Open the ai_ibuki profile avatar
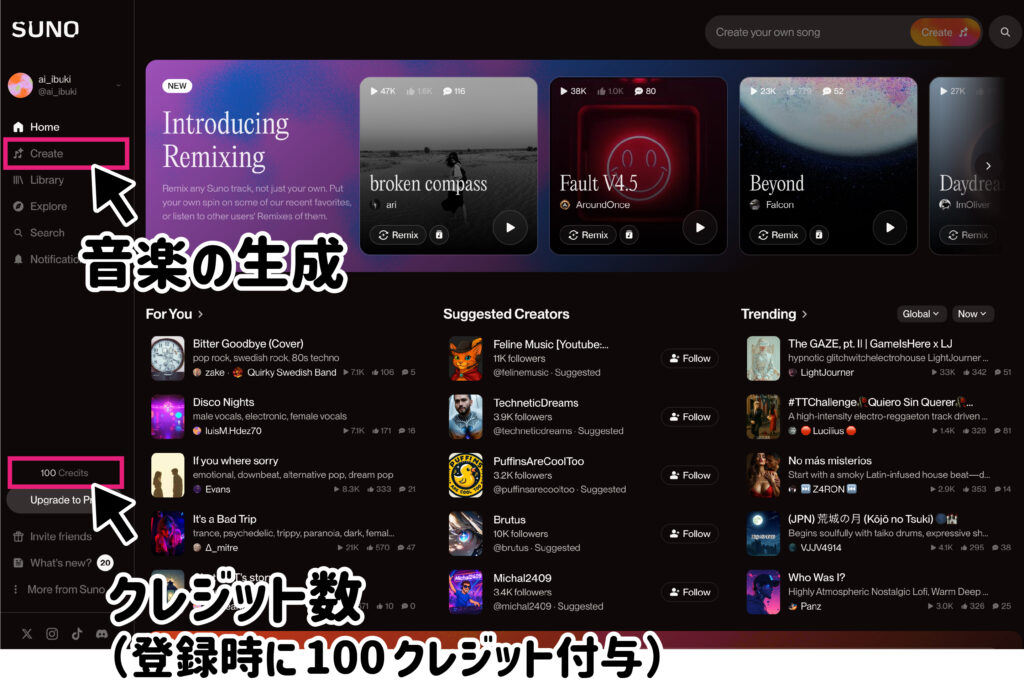Image resolution: width=1024 pixels, height=699 pixels. [20, 85]
